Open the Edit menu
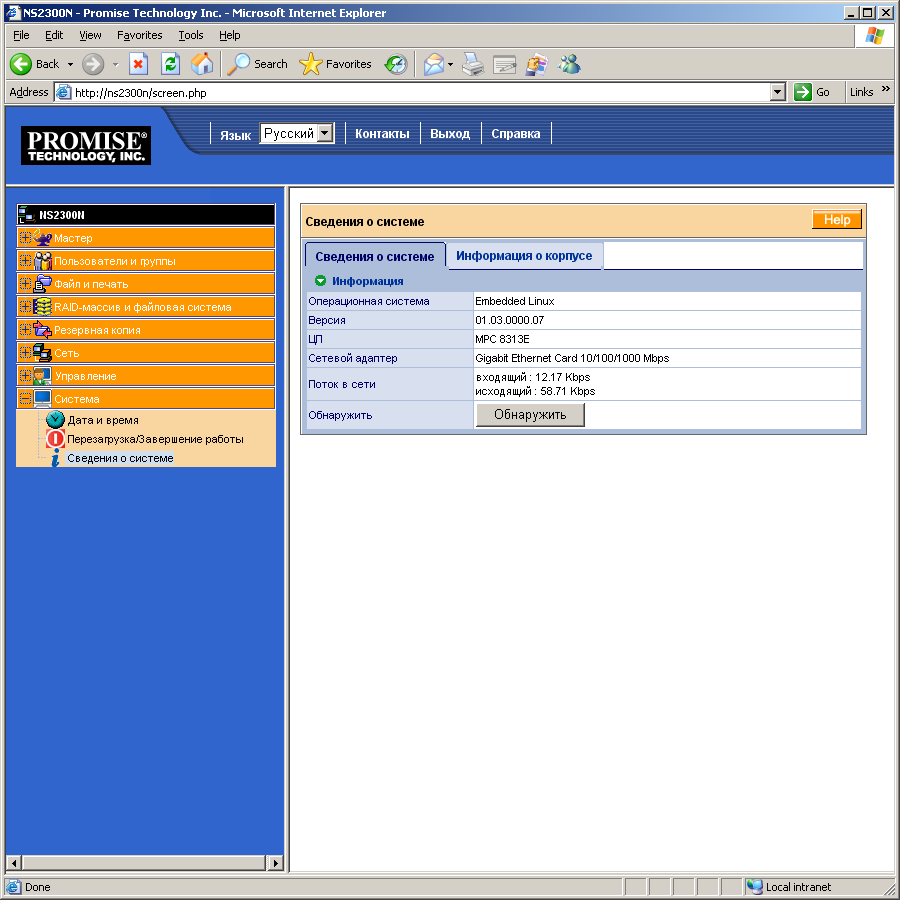The image size is (900, 900). point(54,35)
